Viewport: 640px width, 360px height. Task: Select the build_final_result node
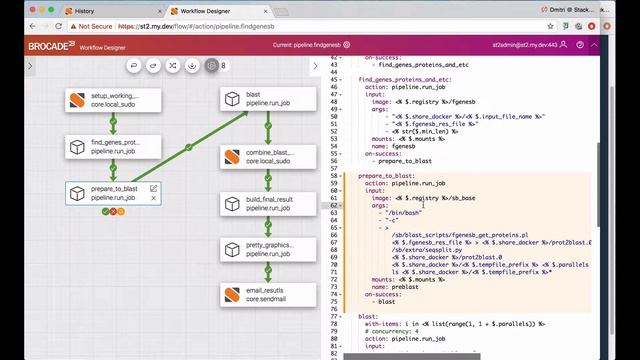(x=268, y=204)
